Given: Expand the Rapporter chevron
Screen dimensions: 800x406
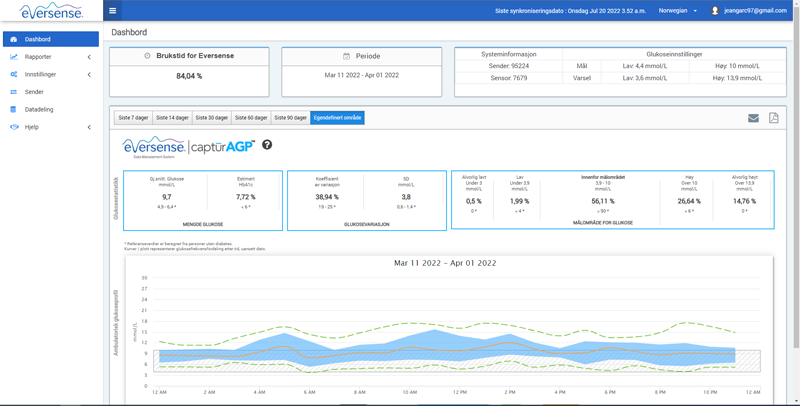Looking at the screenshot, I should pos(89,57).
